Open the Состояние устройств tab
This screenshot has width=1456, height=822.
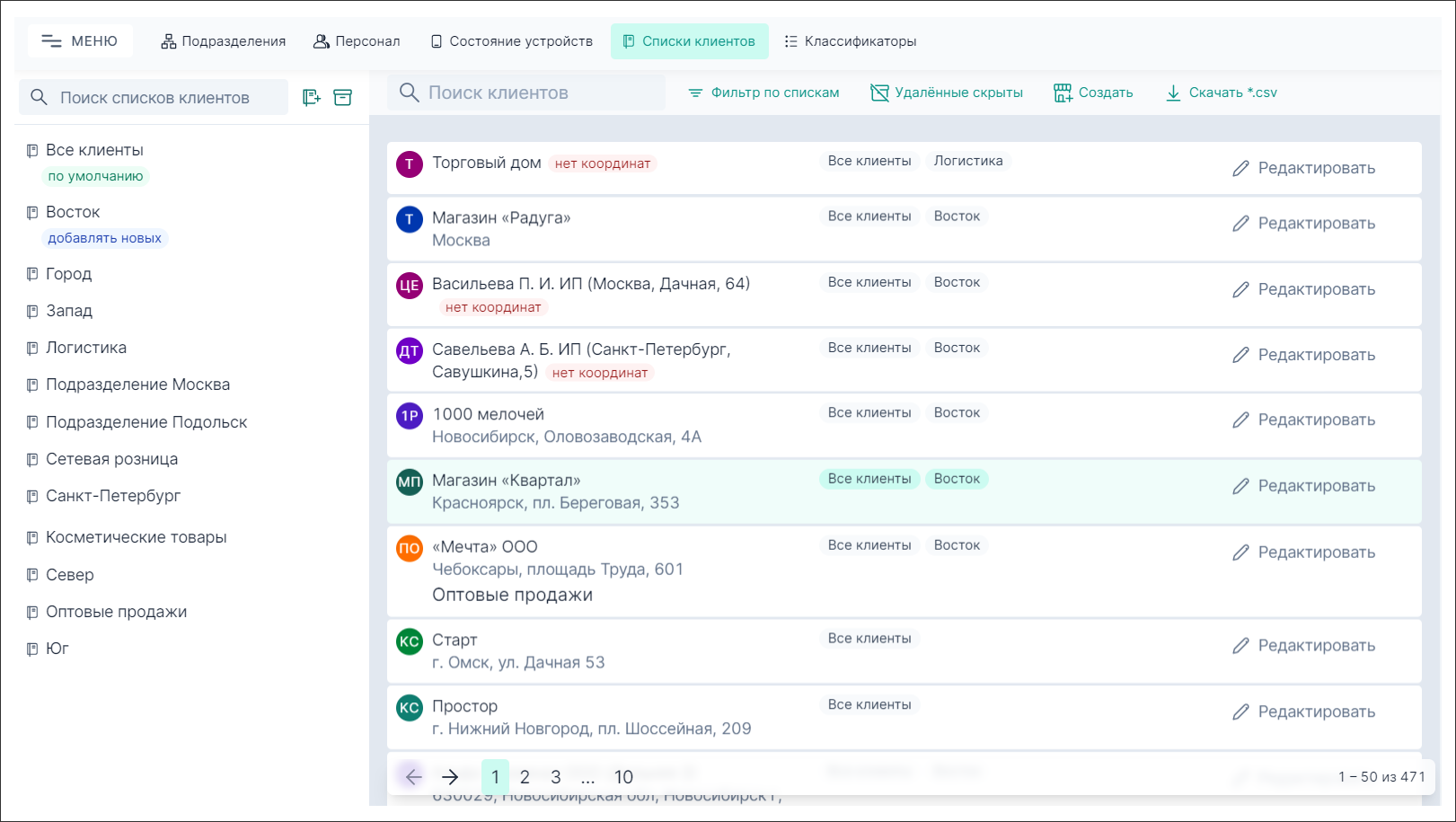point(512,41)
